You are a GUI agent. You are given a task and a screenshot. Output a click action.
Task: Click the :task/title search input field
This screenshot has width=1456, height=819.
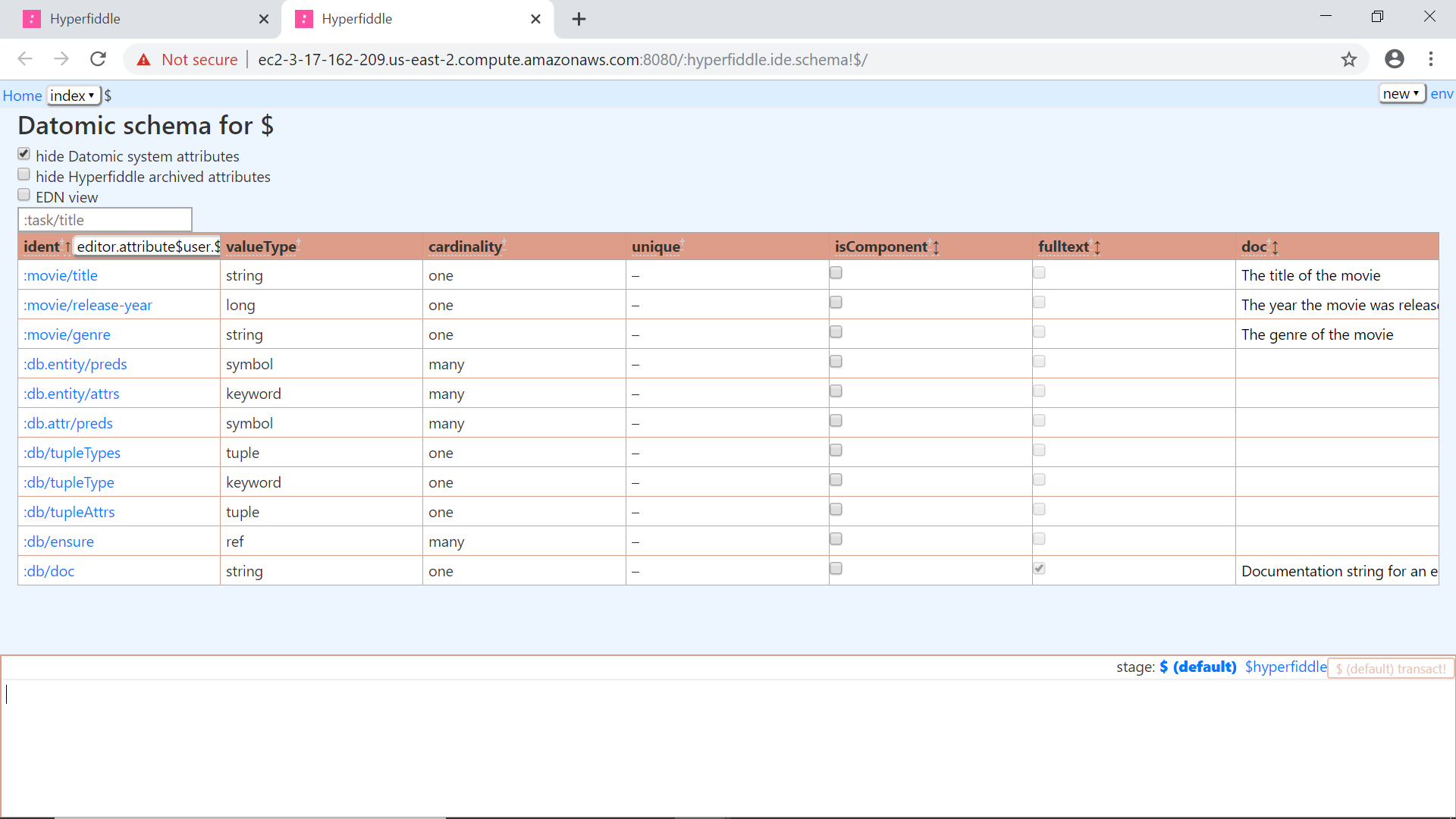pos(105,220)
